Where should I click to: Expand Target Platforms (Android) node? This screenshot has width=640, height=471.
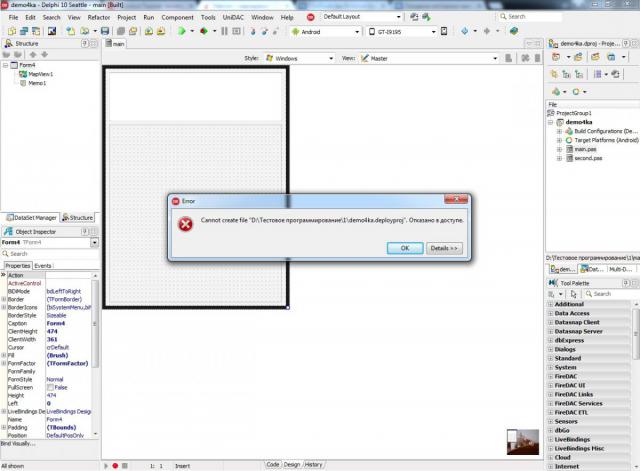[x=559, y=140]
